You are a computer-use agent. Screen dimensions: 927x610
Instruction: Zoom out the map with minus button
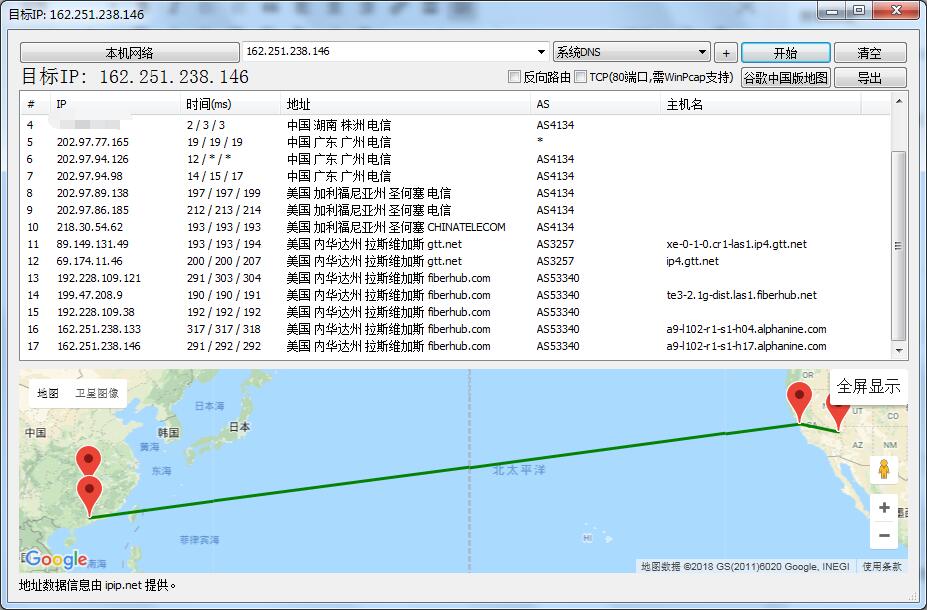tap(883, 536)
